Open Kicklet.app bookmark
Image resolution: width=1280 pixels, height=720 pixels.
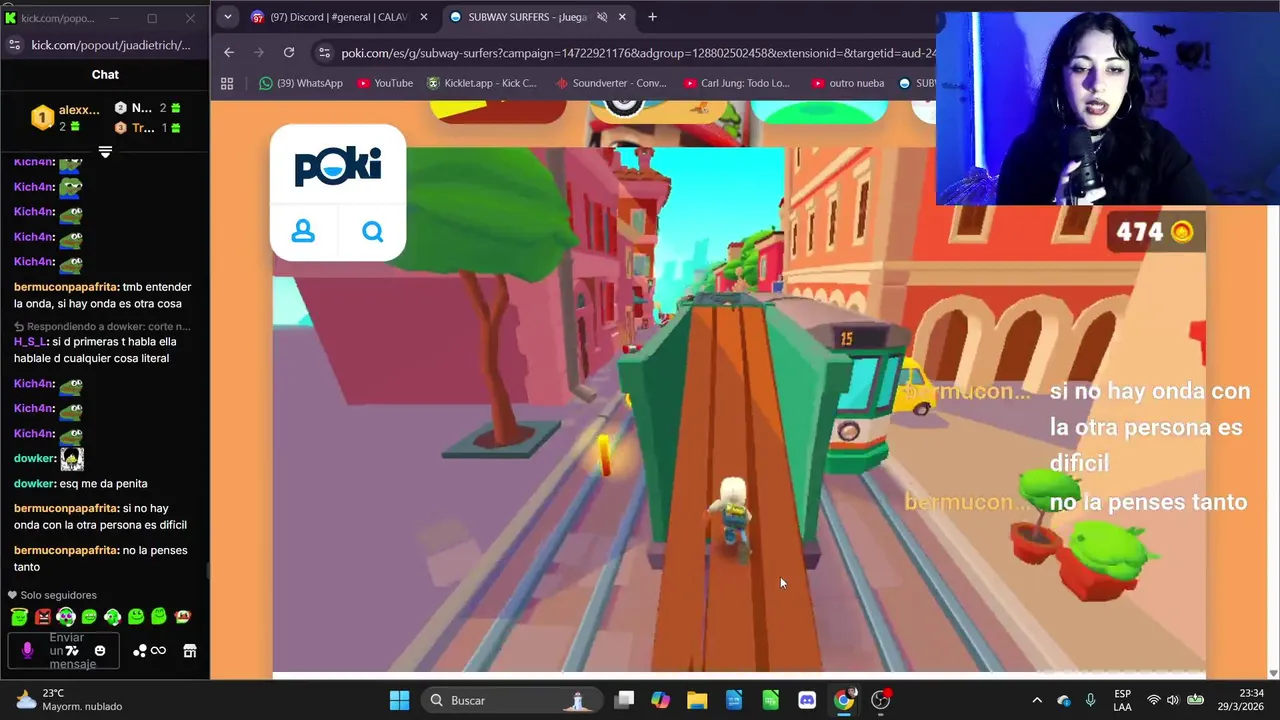pyautogui.click(x=482, y=83)
